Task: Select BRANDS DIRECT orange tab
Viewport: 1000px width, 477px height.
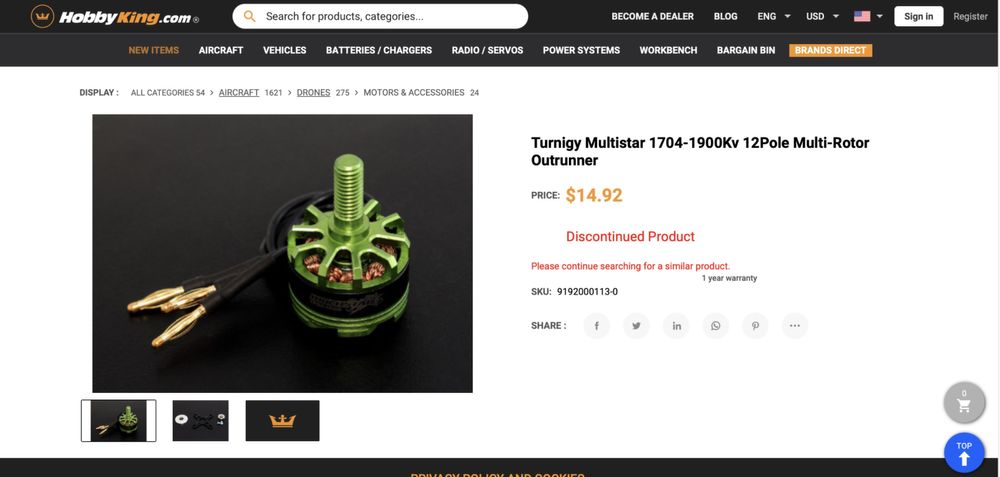Action: [830, 50]
